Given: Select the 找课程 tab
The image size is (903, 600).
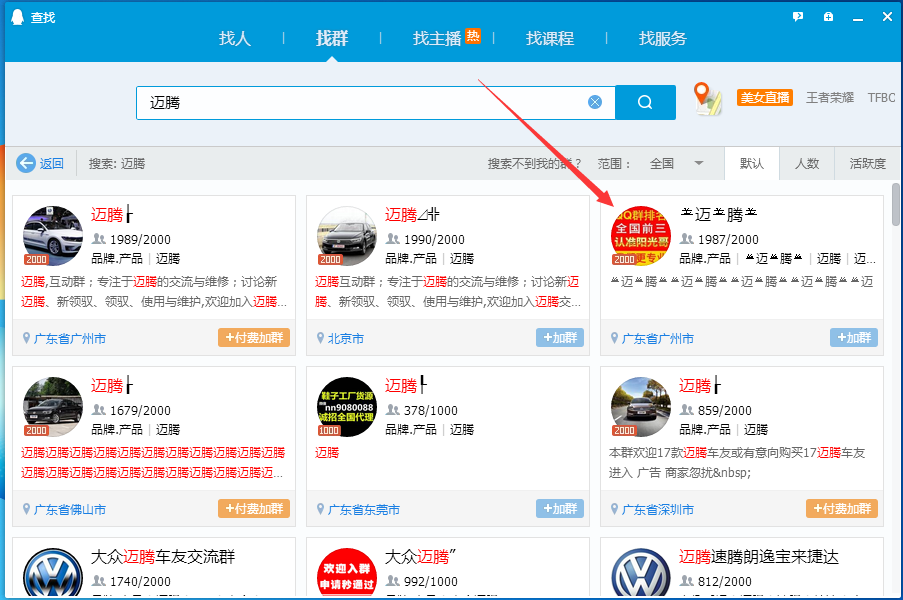Looking at the screenshot, I should (550, 39).
